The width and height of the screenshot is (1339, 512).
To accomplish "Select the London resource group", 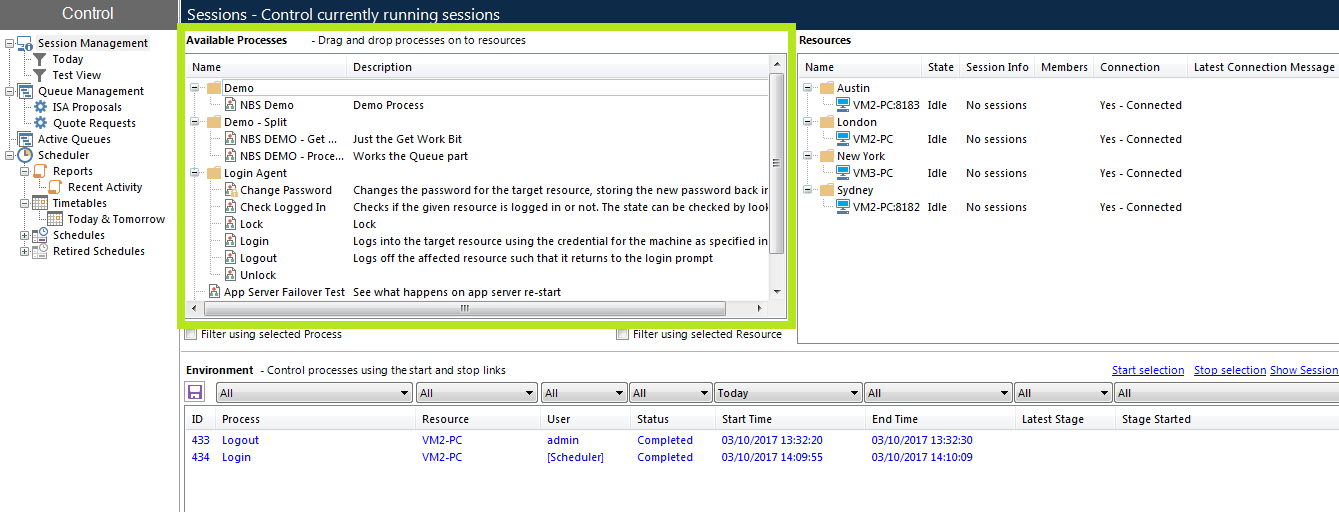I will (x=857, y=122).
